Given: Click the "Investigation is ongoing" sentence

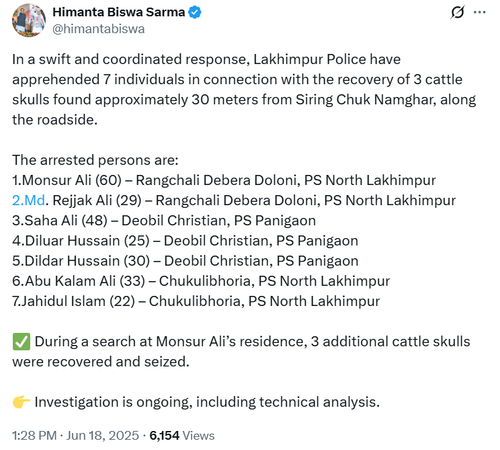Looking at the screenshot, I should click(207, 402).
